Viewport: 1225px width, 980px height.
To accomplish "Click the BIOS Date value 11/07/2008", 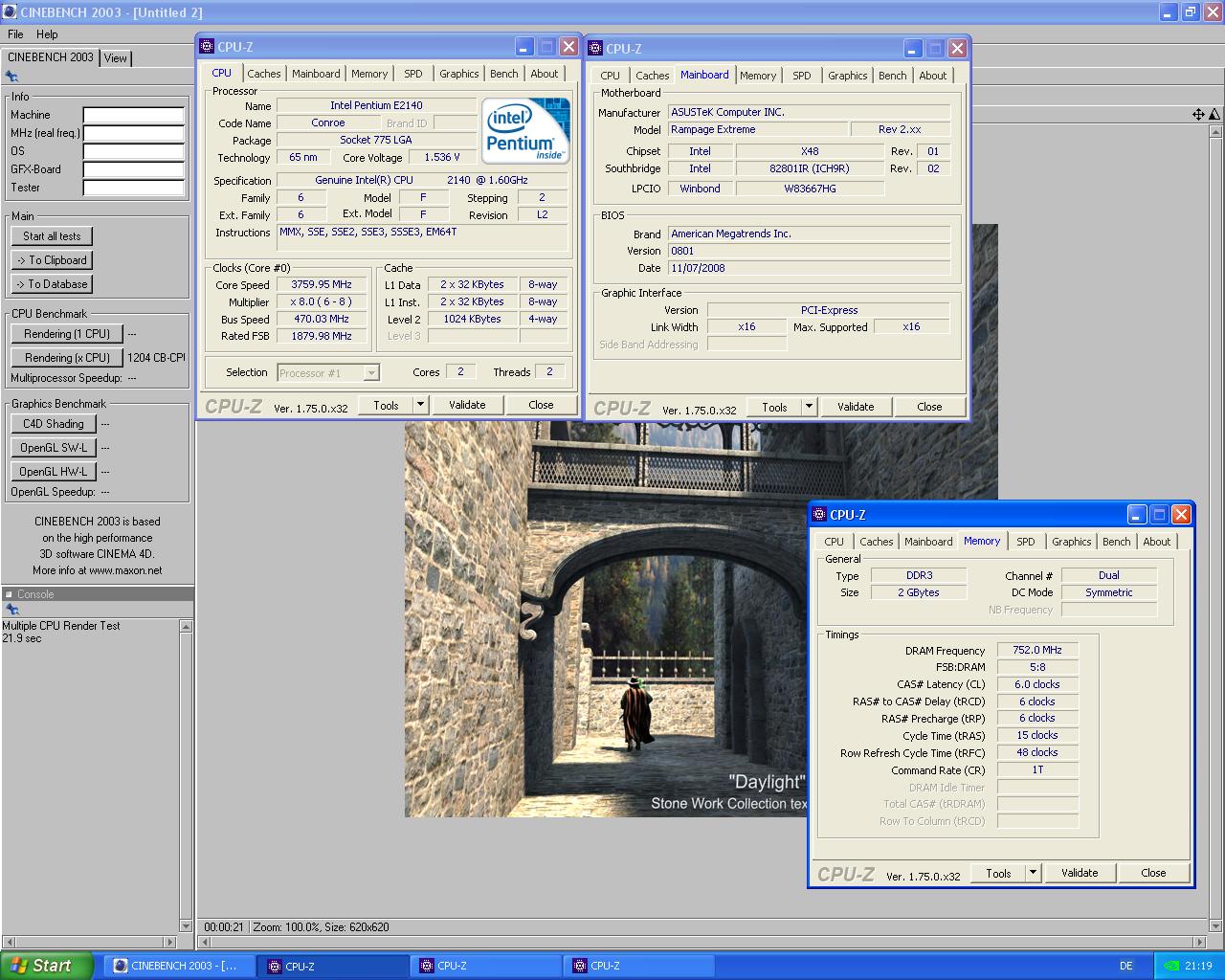I will [x=698, y=268].
